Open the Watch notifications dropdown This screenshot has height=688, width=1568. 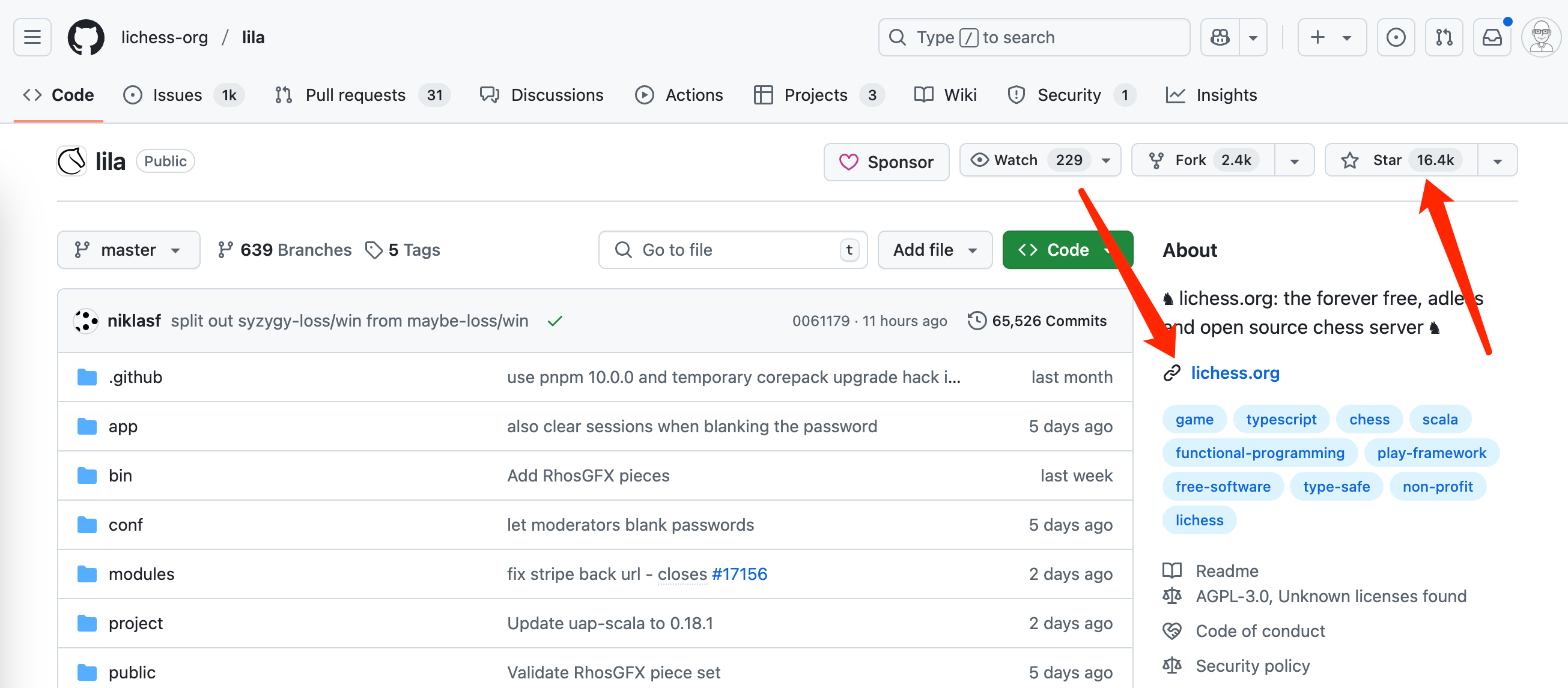1041,160
